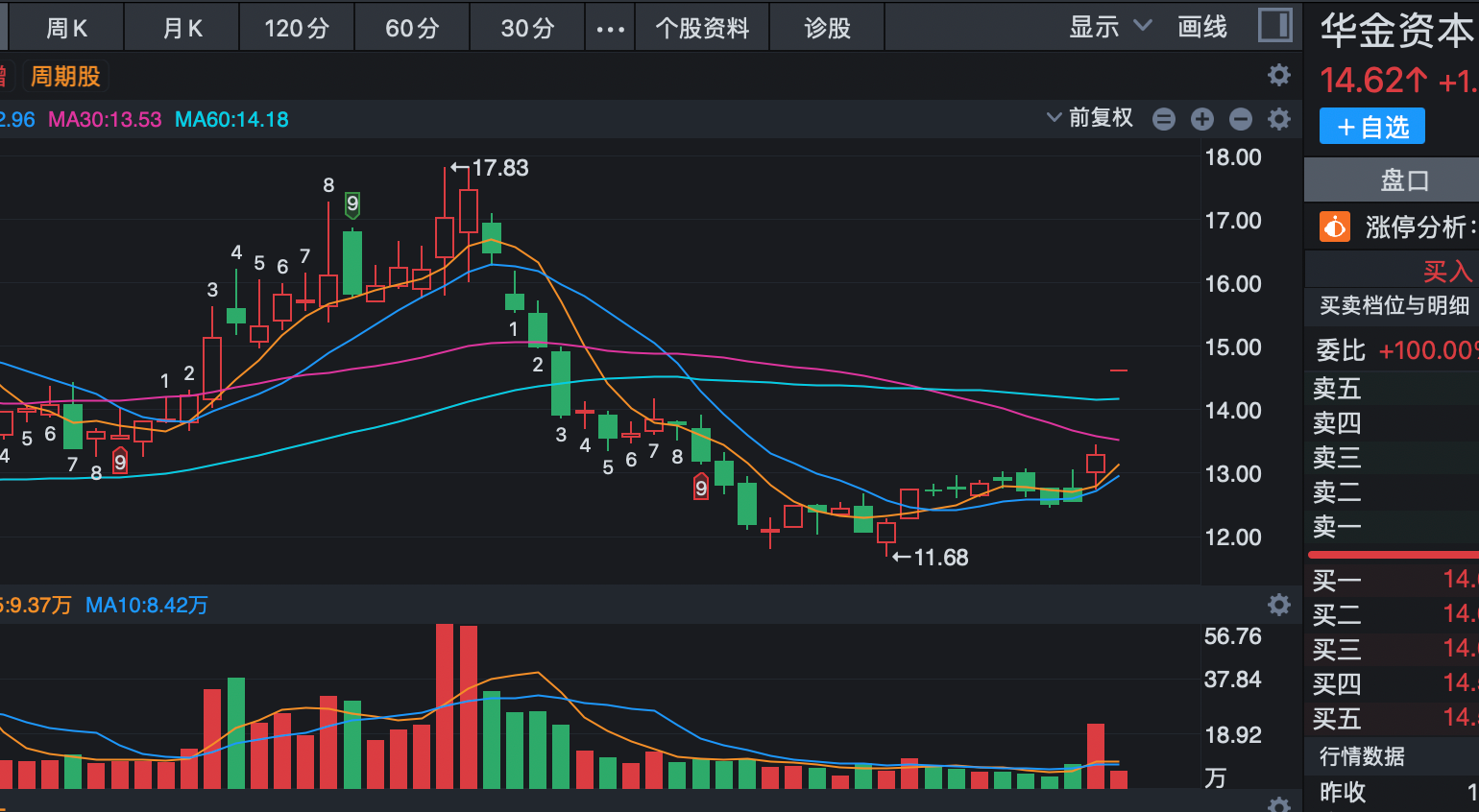Click the 委比 ratio row
Viewport: 1479px width, 812px height.
1392,350
